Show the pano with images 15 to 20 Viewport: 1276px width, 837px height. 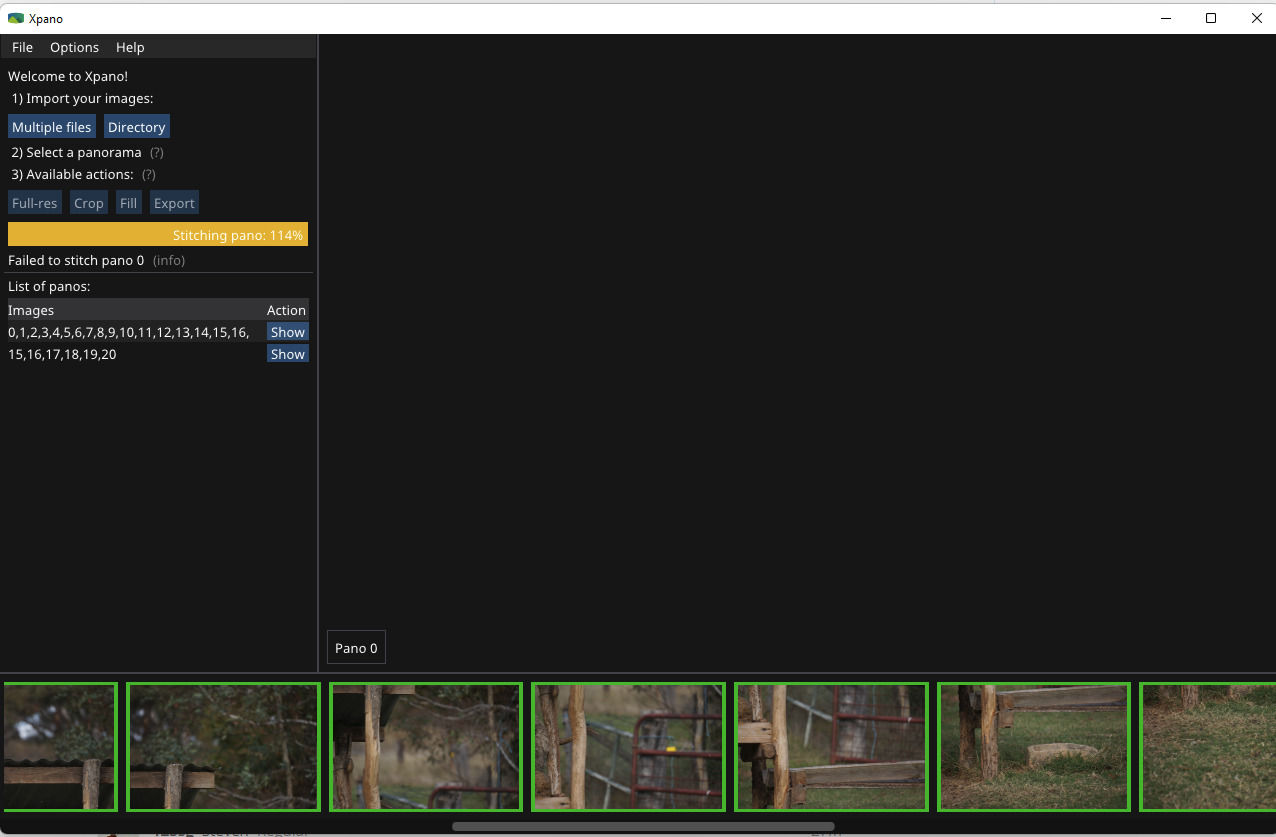287,354
